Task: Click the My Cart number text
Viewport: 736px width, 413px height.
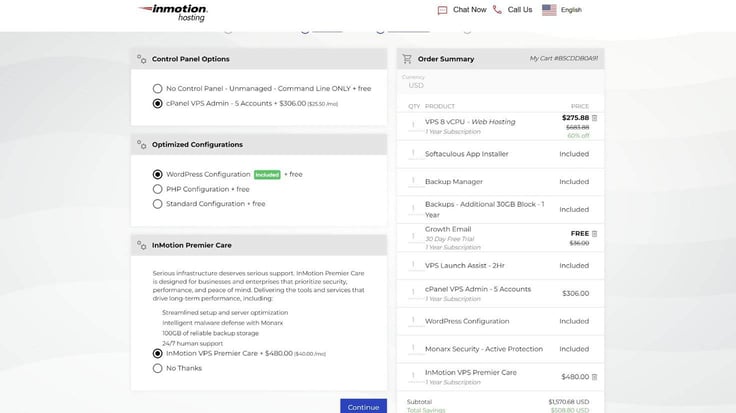Action: 564,59
